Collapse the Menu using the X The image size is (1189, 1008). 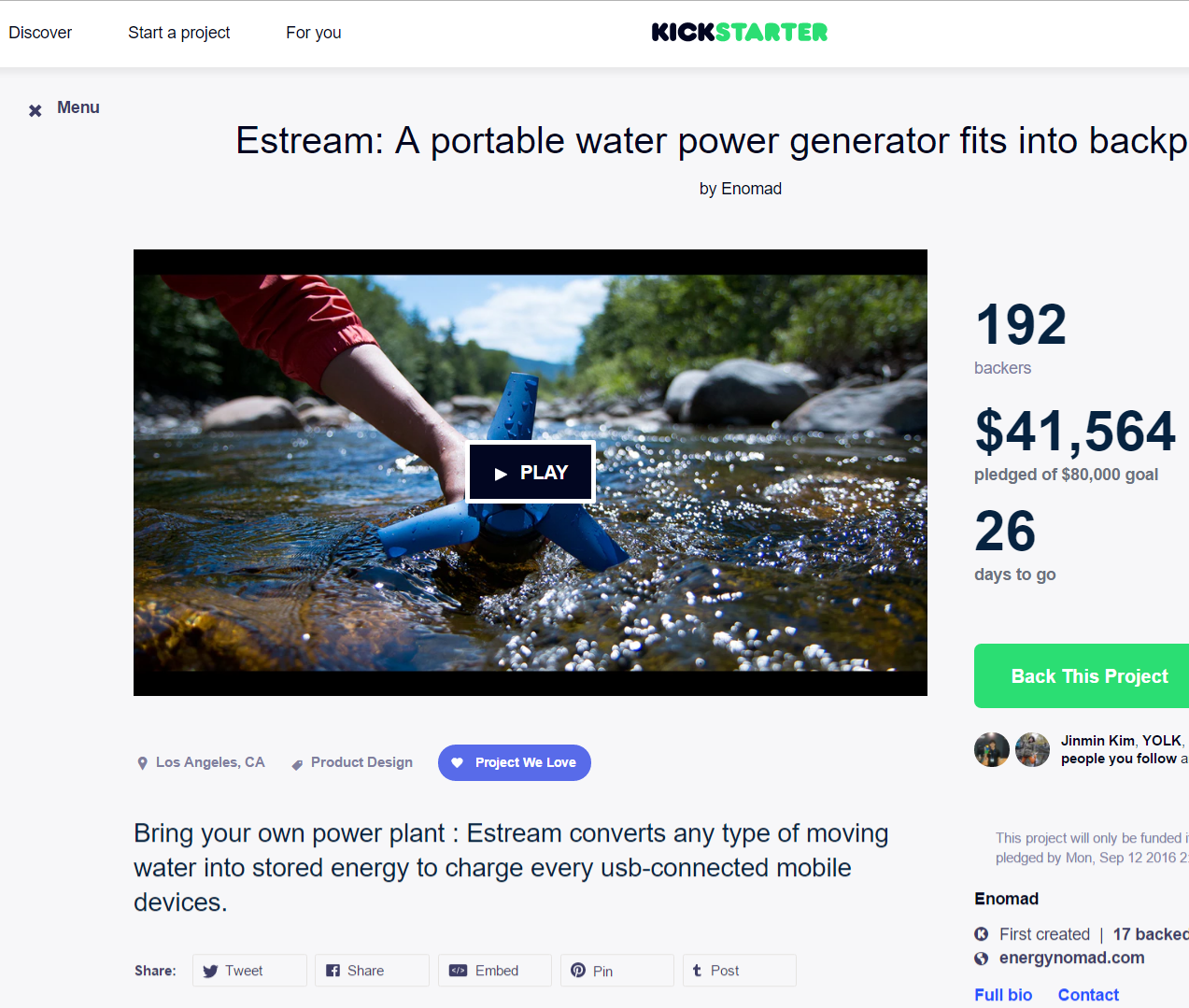pos(35,109)
